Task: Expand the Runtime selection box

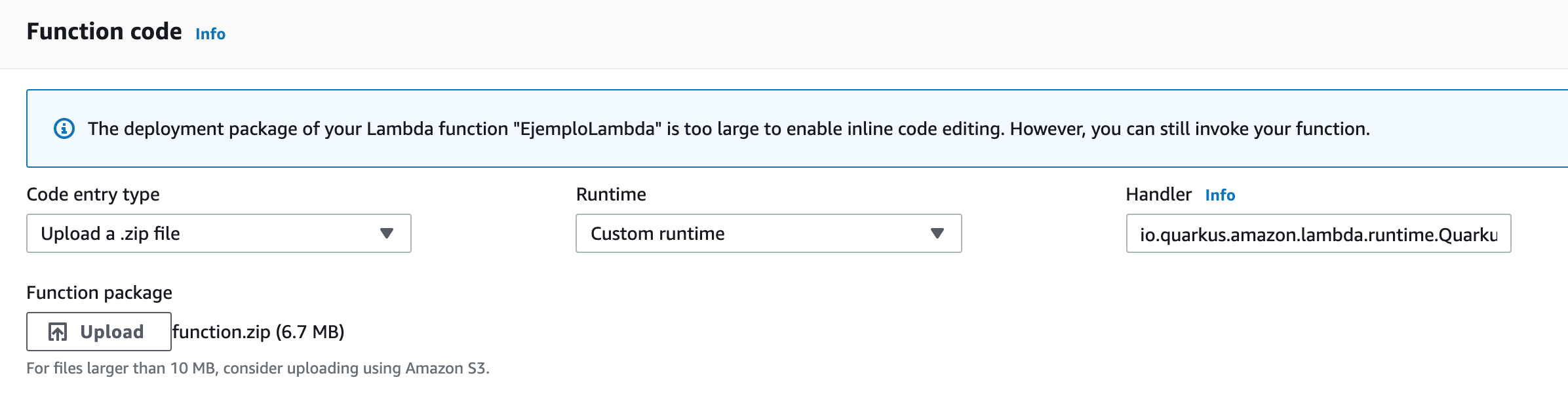Action: tap(768, 233)
